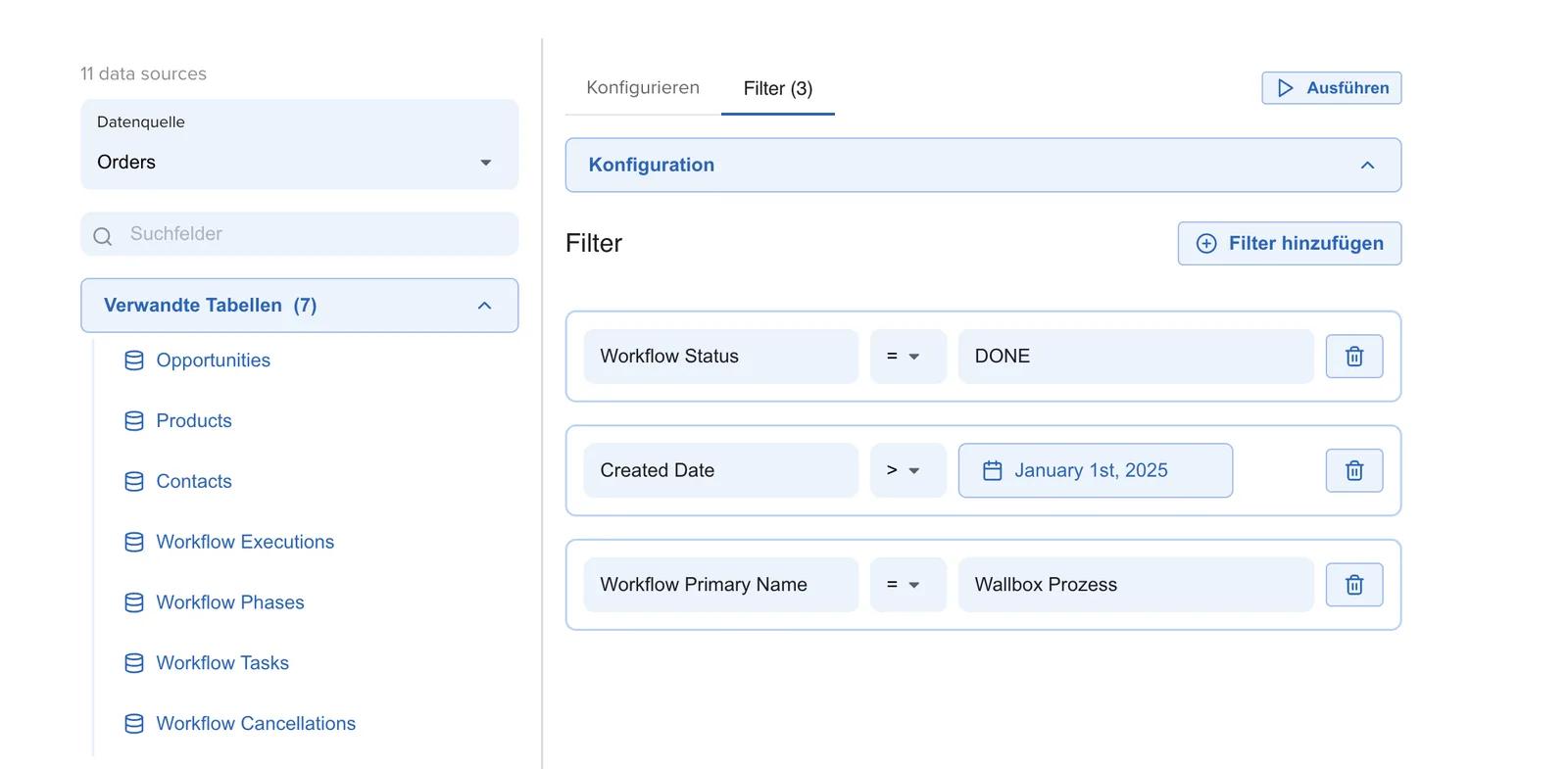The image size is (1568, 769).
Task: Open operator dropdown for Workflow Primary Name
Action: [907, 585]
